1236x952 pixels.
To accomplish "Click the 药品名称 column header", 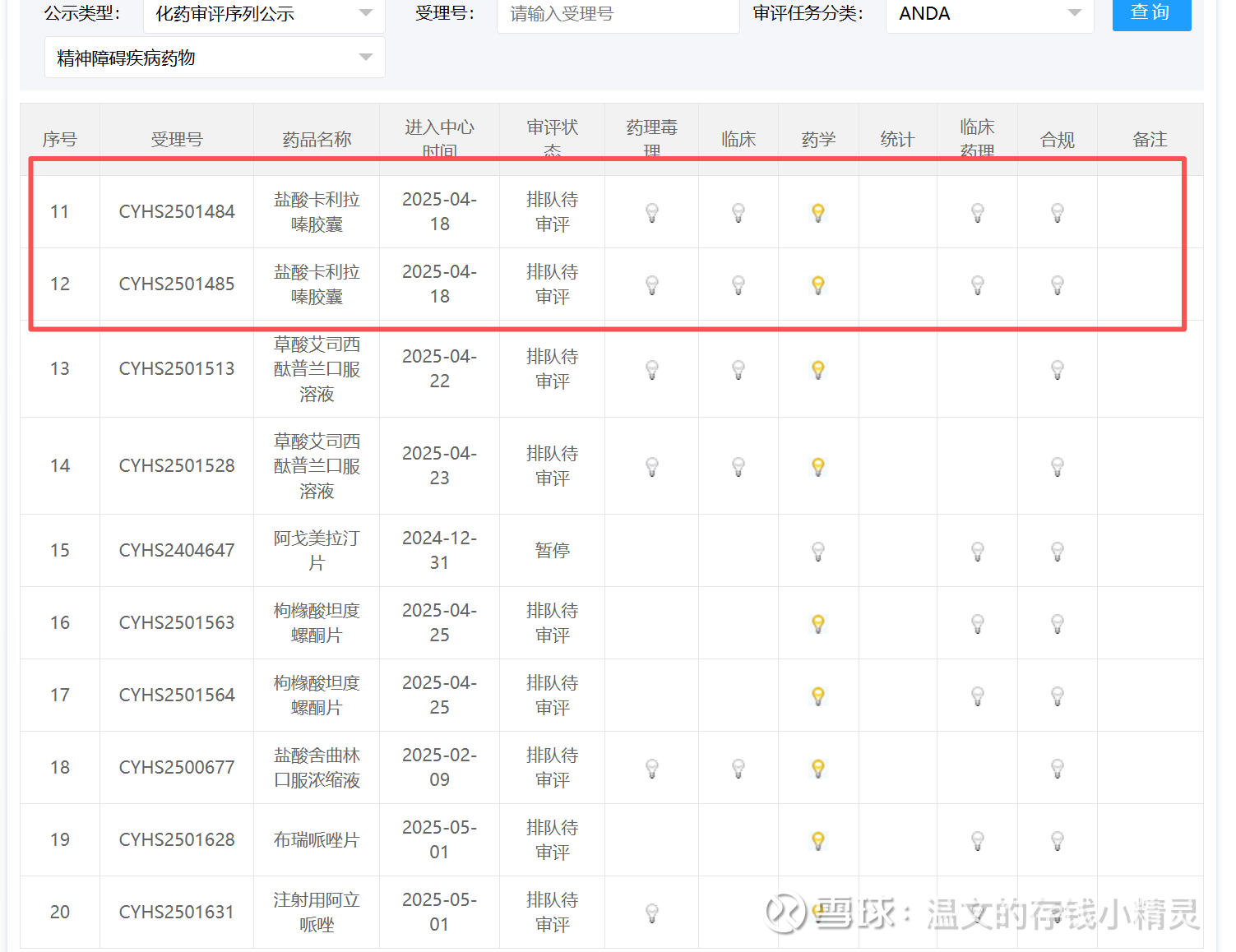I will point(317,140).
